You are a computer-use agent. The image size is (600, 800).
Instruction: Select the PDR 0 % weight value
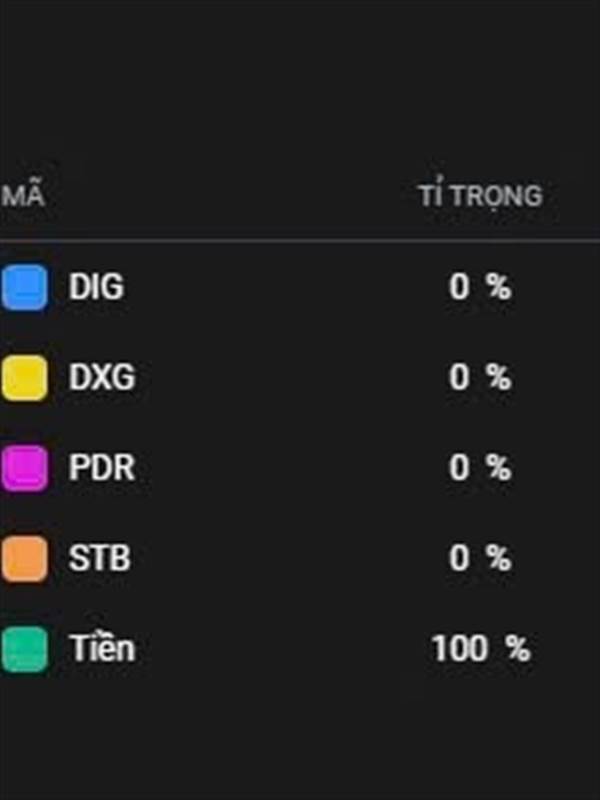point(480,468)
